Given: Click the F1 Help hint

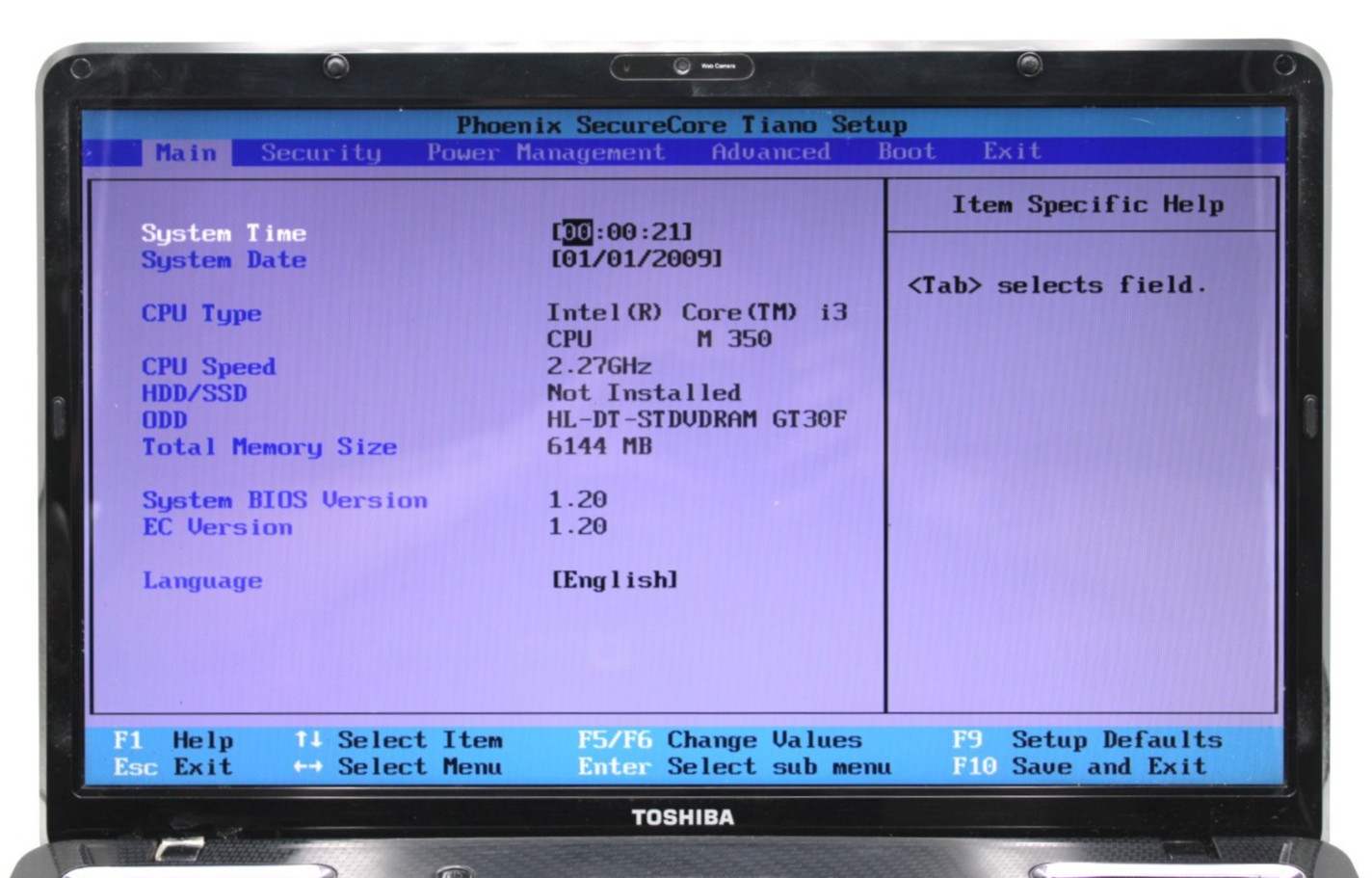Looking at the screenshot, I should pos(173,740).
